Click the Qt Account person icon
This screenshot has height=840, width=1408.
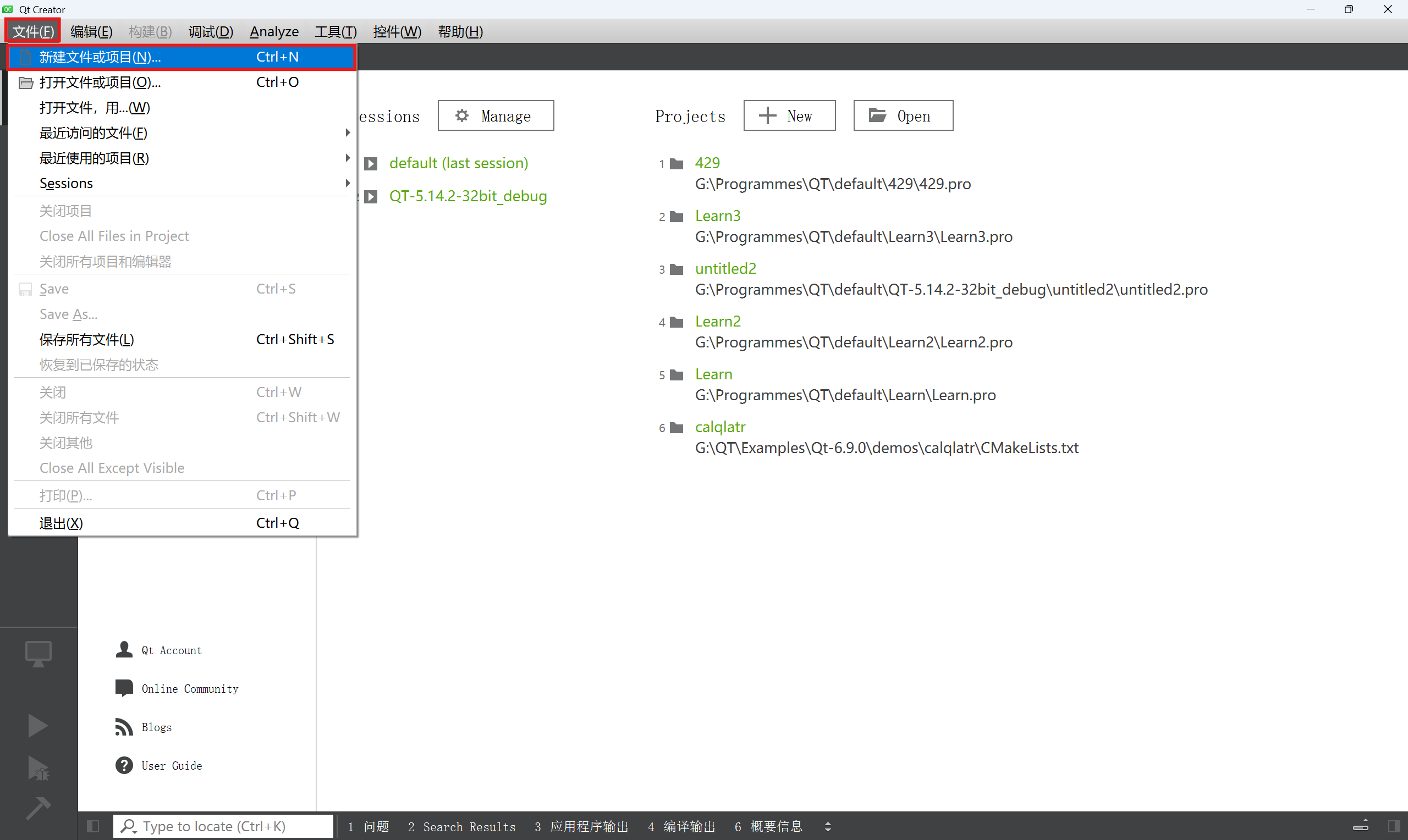click(124, 649)
